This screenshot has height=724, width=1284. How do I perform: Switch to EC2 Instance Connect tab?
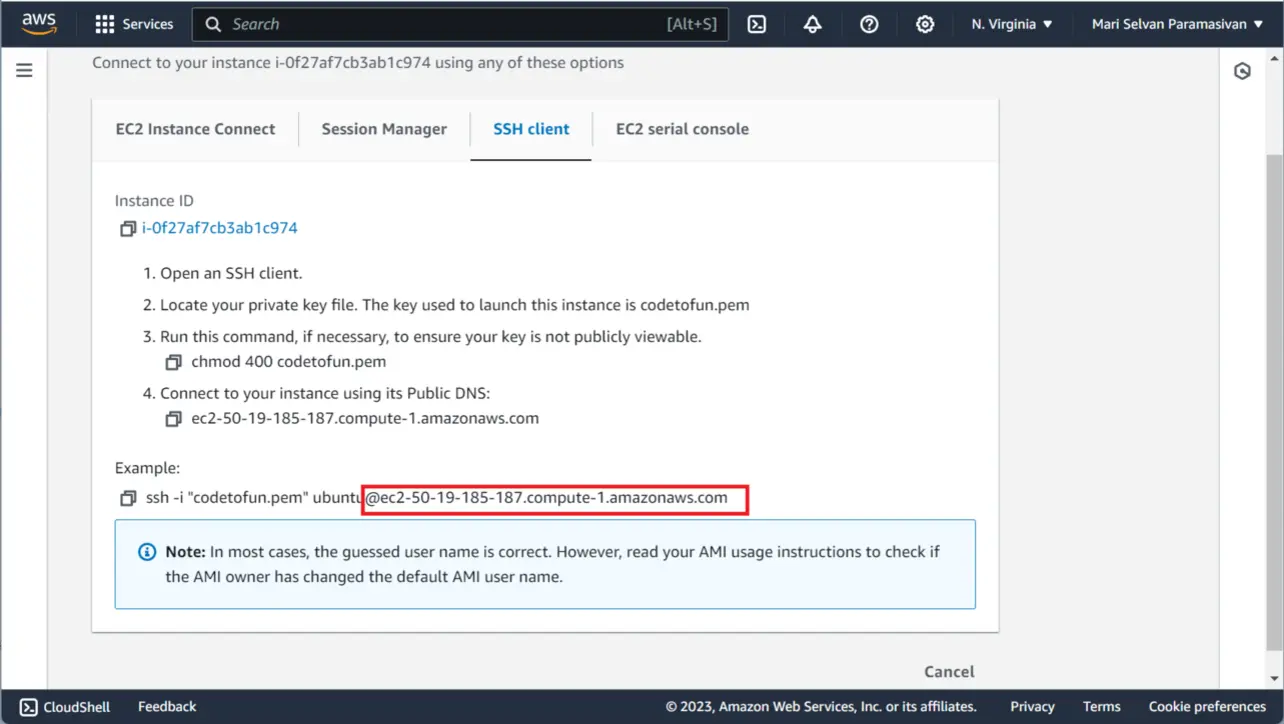click(x=196, y=129)
